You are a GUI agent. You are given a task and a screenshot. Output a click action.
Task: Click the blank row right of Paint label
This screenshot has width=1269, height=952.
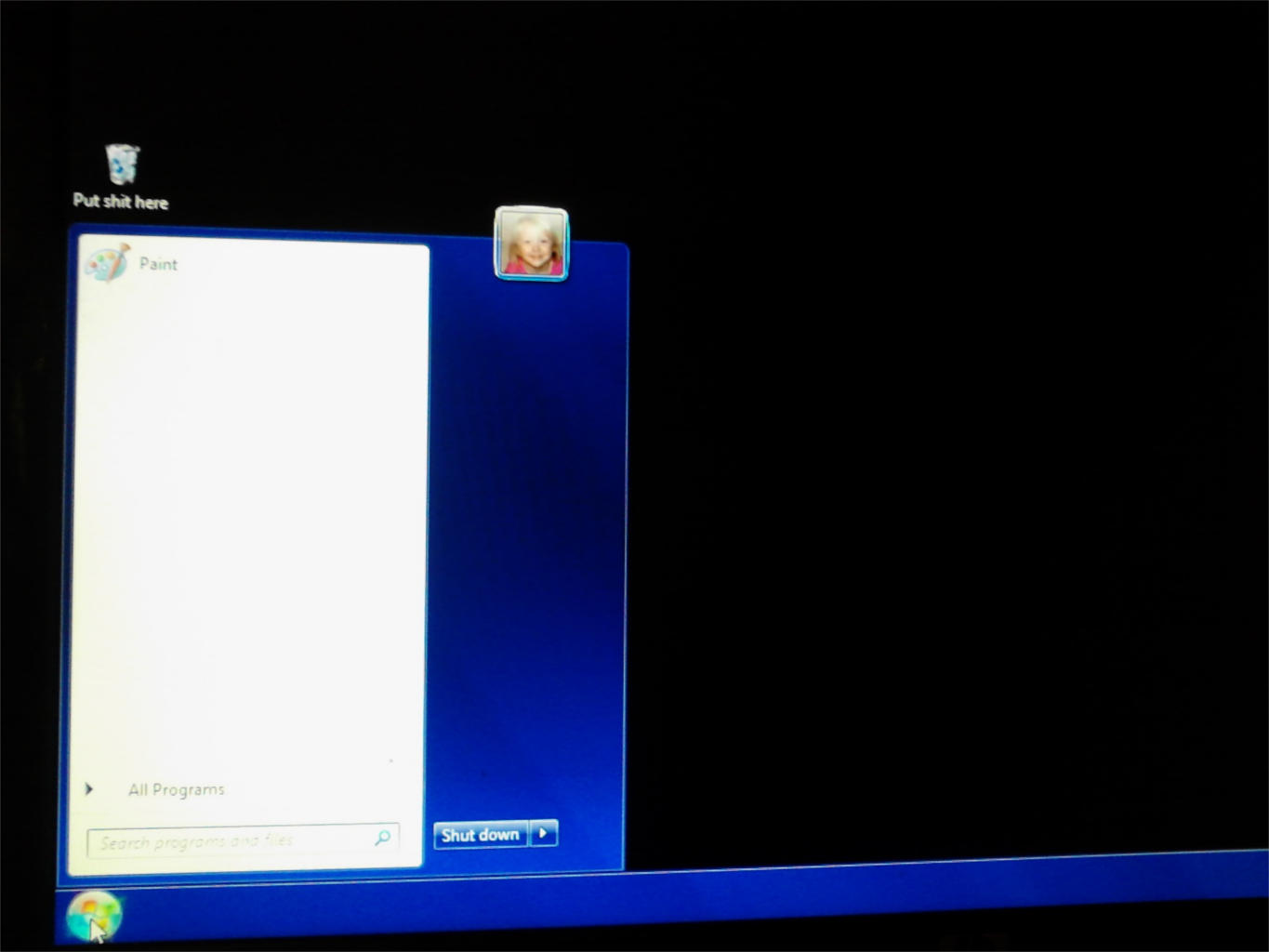307,264
